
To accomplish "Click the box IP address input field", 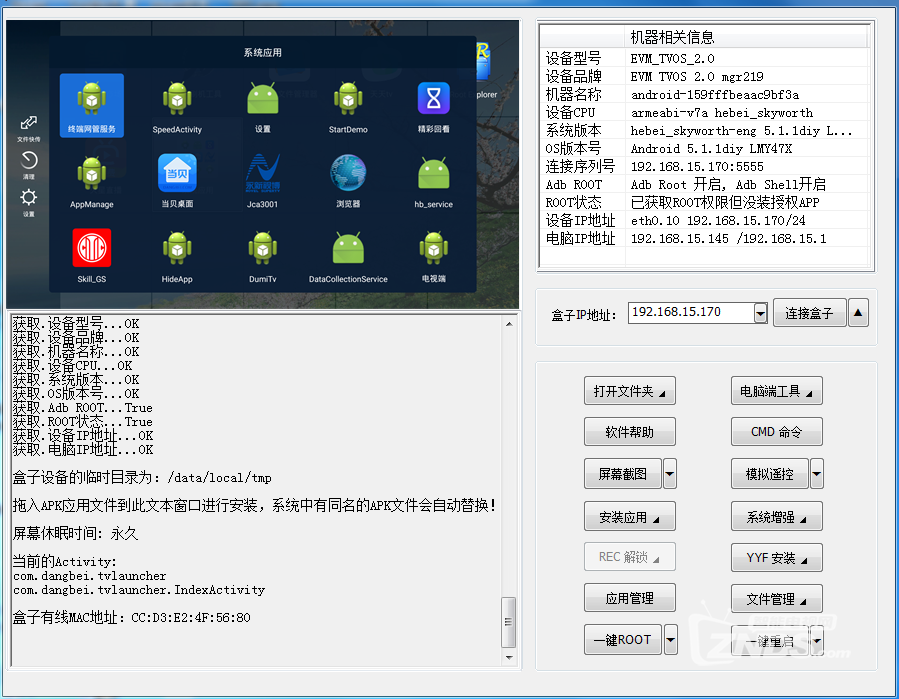I will tap(691, 313).
